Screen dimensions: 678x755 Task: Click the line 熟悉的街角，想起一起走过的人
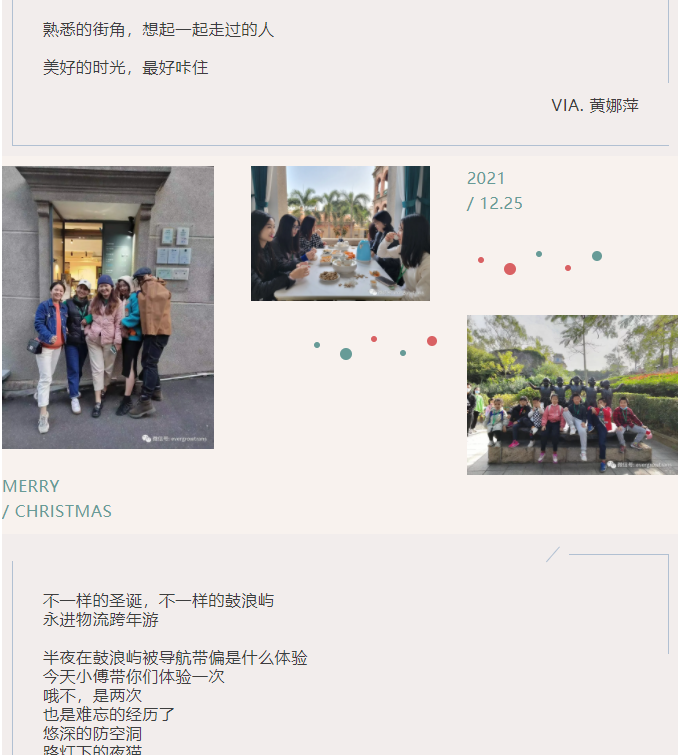point(158,30)
